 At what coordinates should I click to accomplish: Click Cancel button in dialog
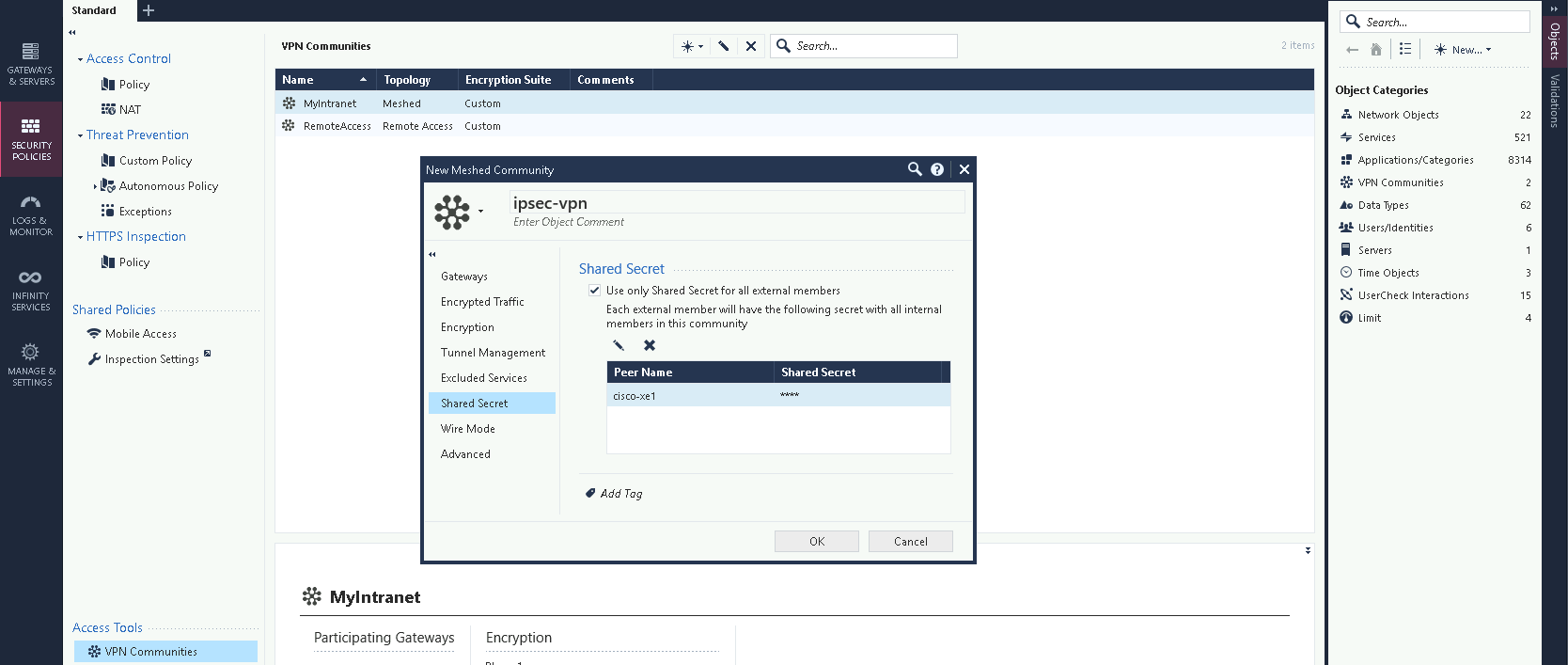coord(910,542)
